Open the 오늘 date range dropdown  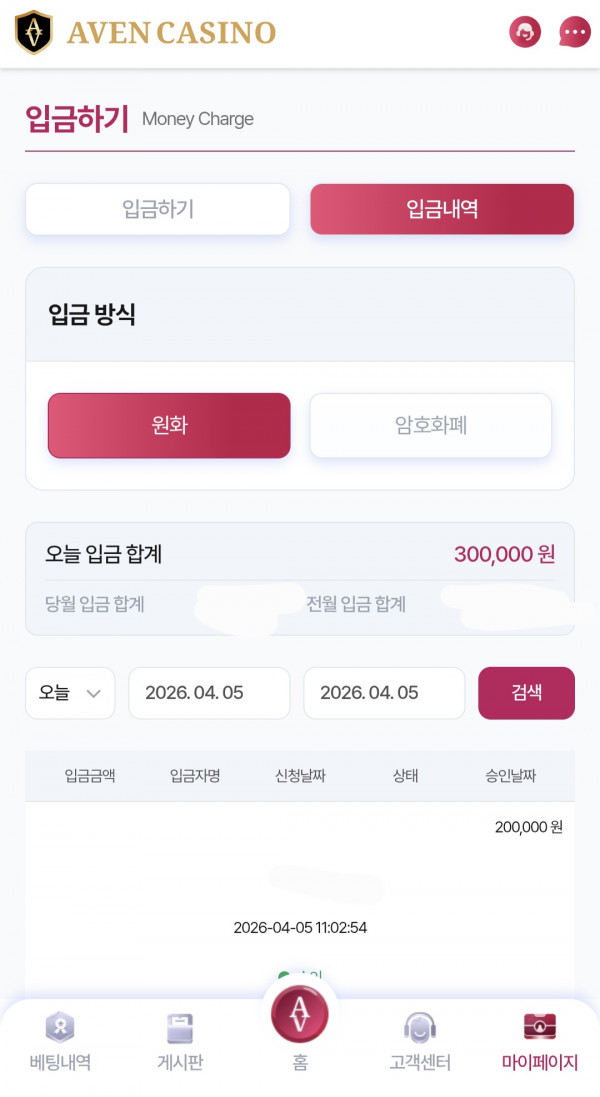[x=70, y=692]
